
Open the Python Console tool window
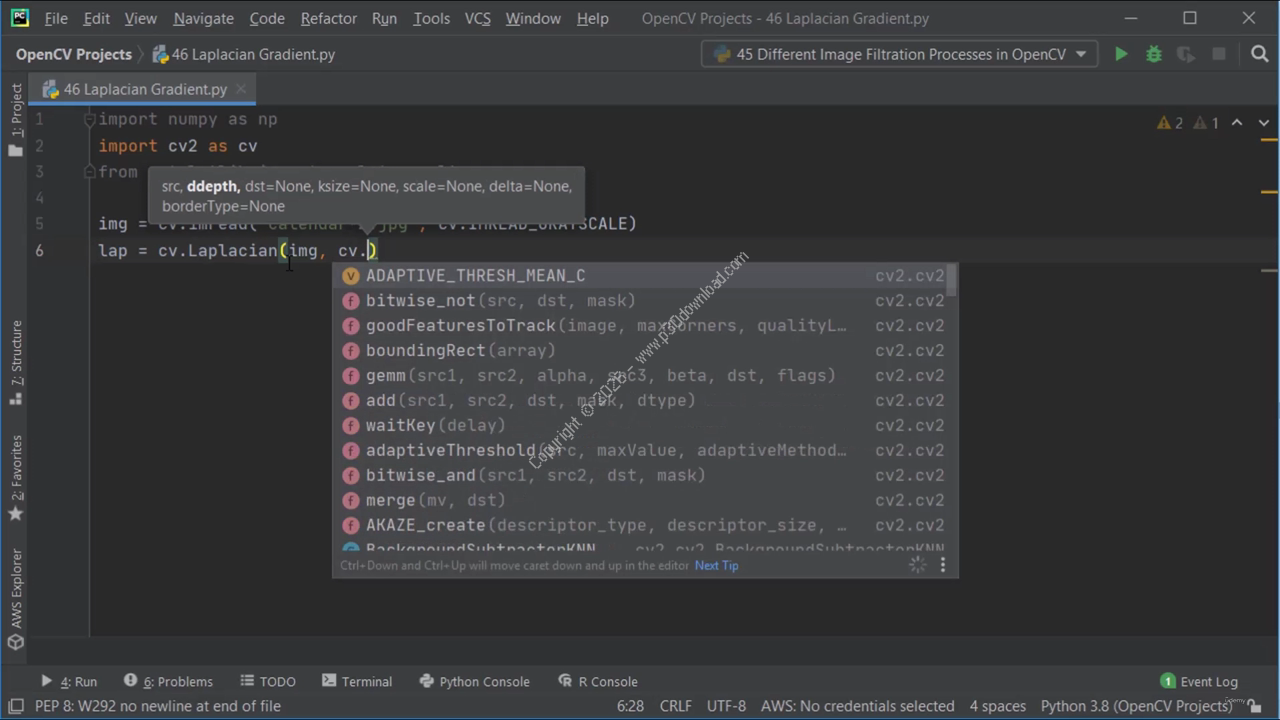474,681
